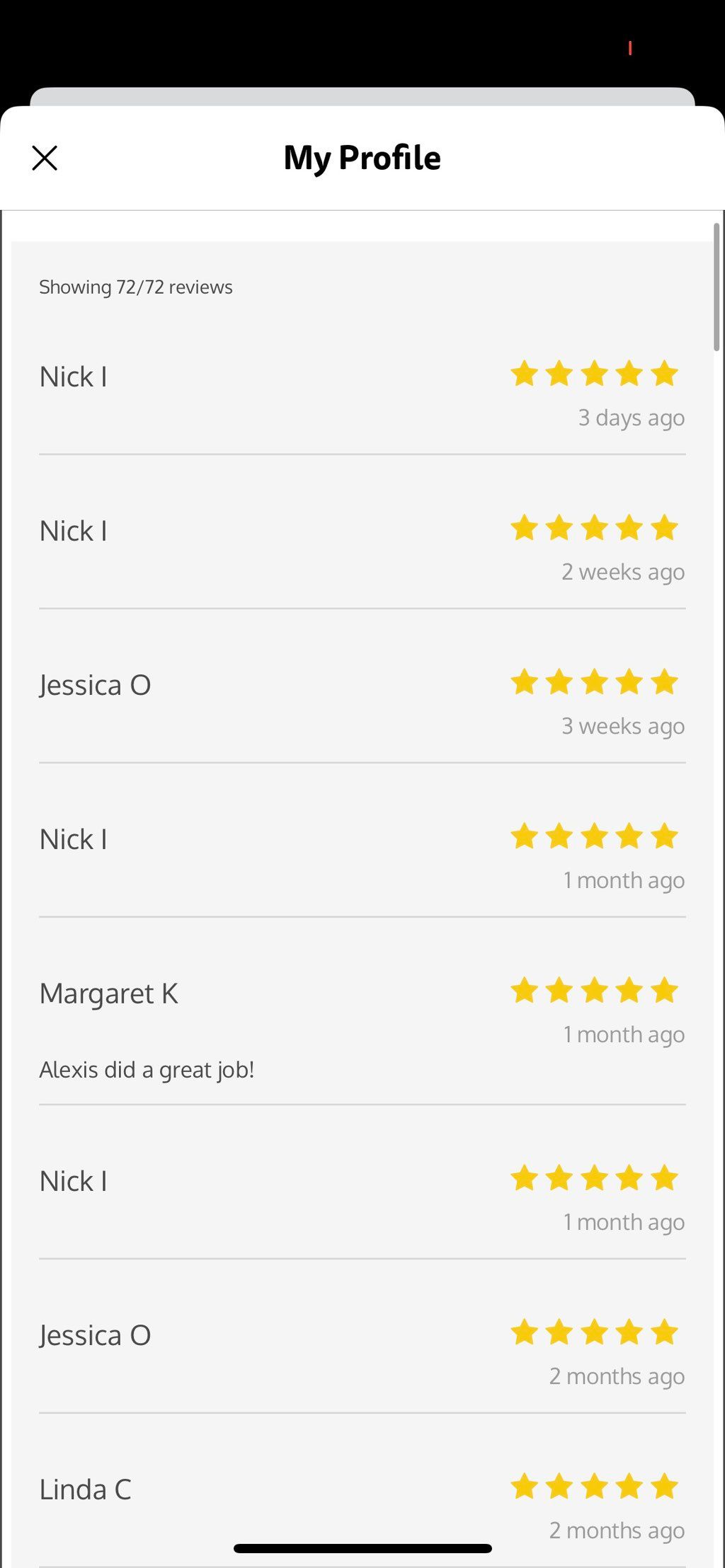The width and height of the screenshot is (725, 1568).
Task: Tap the home indicator bar at bottom
Action: click(362, 1548)
